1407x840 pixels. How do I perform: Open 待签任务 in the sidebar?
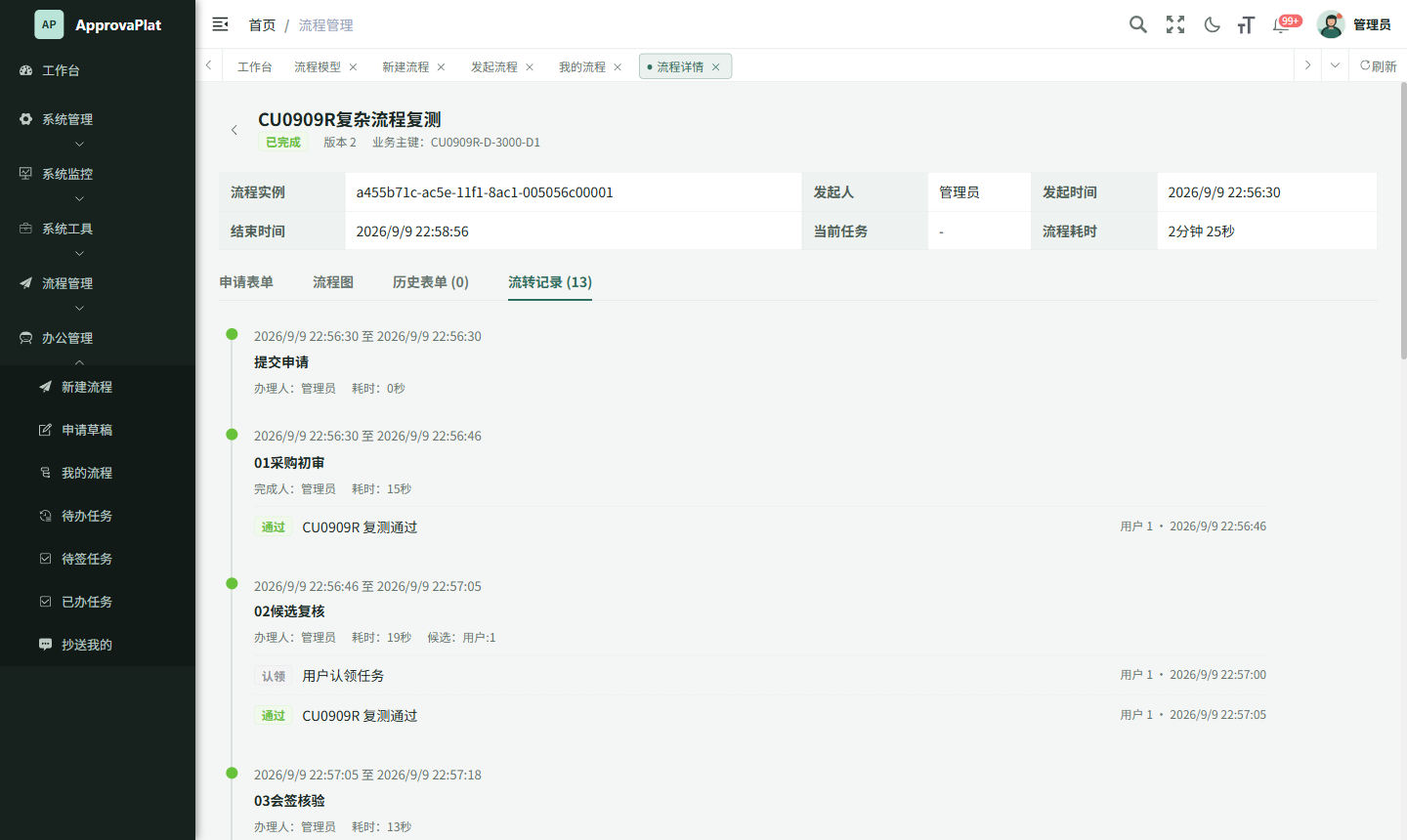coord(98,559)
